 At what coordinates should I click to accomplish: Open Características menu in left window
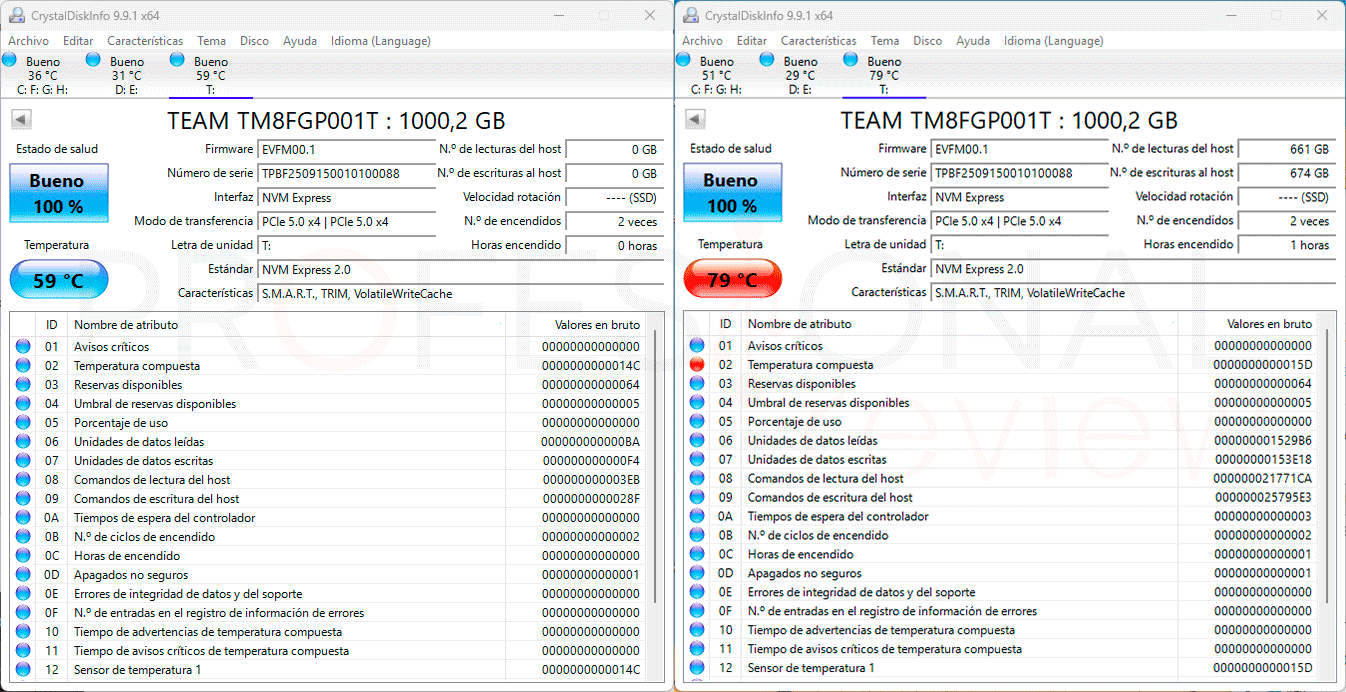pyautogui.click(x=145, y=41)
